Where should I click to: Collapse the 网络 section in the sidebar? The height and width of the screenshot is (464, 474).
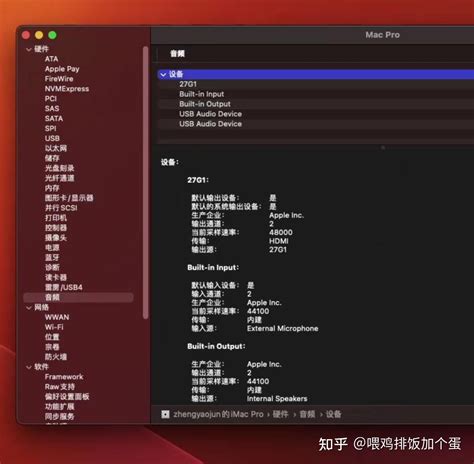coord(29,307)
